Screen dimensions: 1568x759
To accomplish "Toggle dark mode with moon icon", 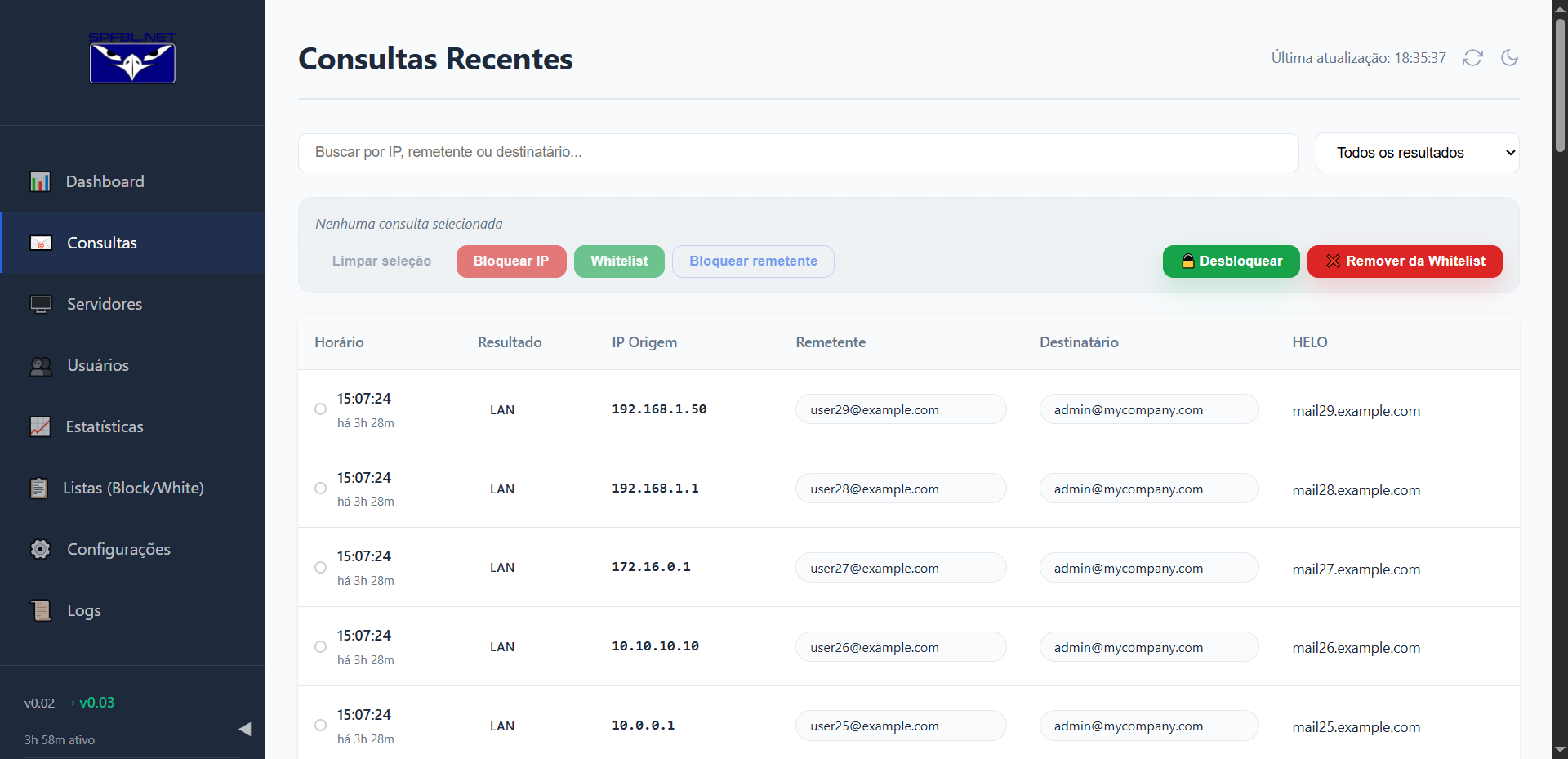I will [1510, 58].
